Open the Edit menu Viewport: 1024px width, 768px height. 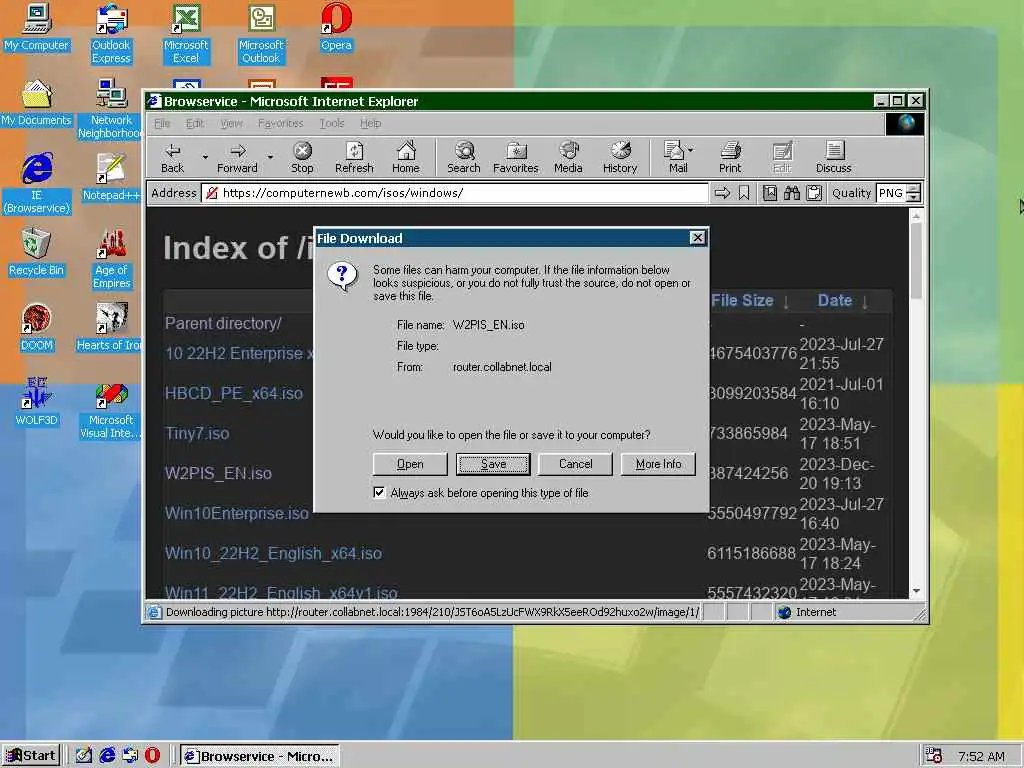pyautogui.click(x=195, y=123)
